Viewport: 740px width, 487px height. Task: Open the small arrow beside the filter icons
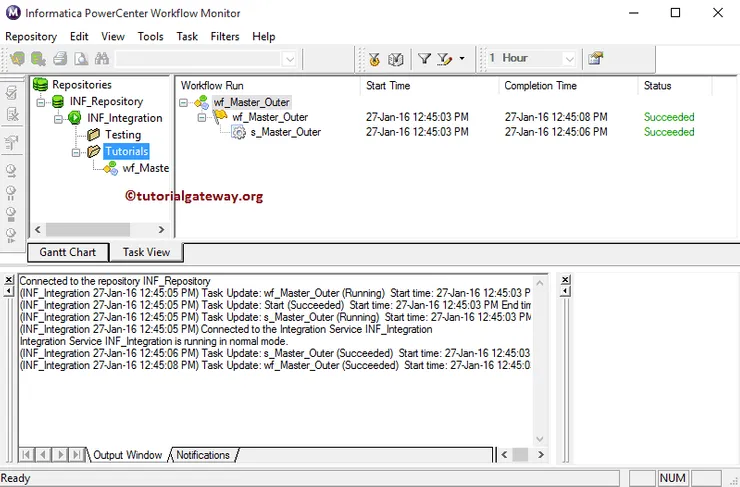[462, 59]
